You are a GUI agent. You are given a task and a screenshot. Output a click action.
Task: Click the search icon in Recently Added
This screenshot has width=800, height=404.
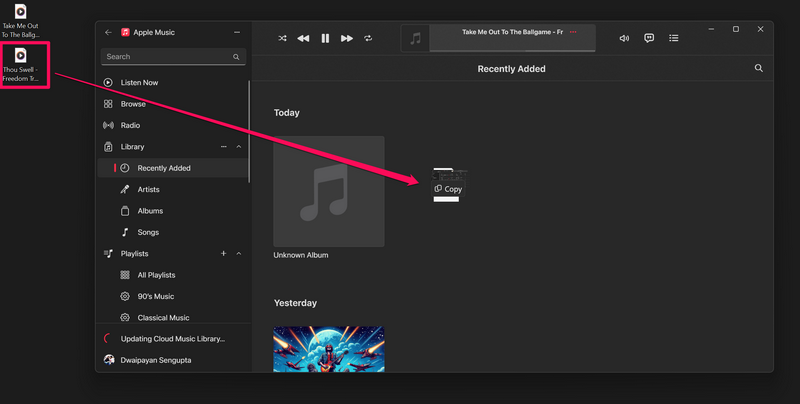pyautogui.click(x=758, y=68)
